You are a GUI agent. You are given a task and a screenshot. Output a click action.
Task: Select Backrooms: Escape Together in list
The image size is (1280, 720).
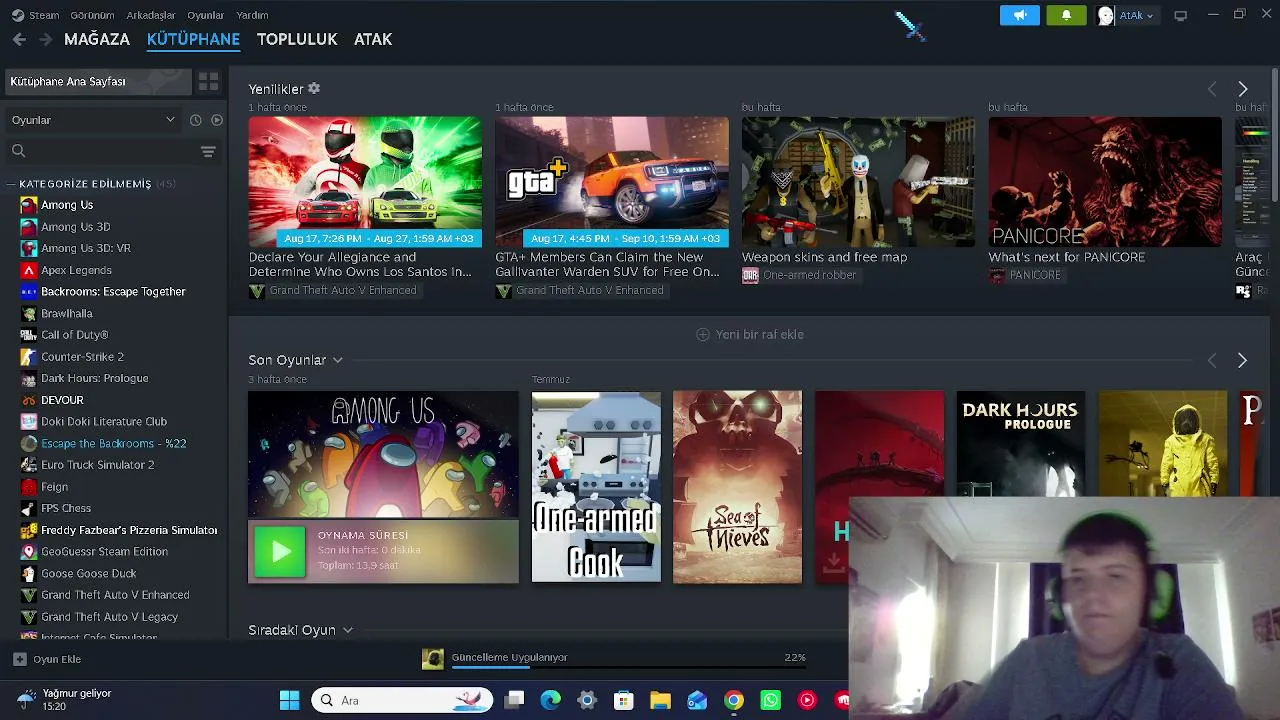pos(114,292)
